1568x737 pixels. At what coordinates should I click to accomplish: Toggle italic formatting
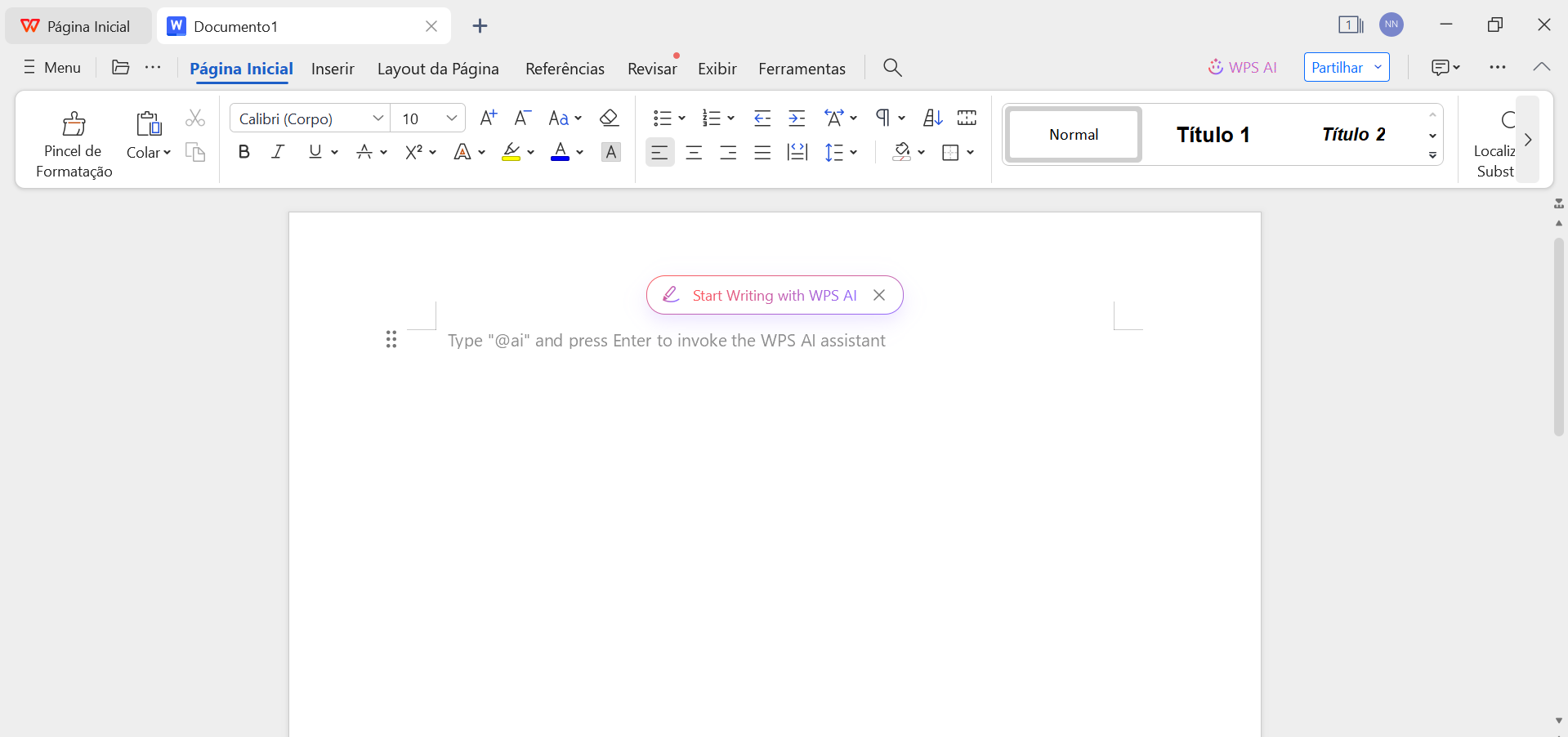pos(278,152)
